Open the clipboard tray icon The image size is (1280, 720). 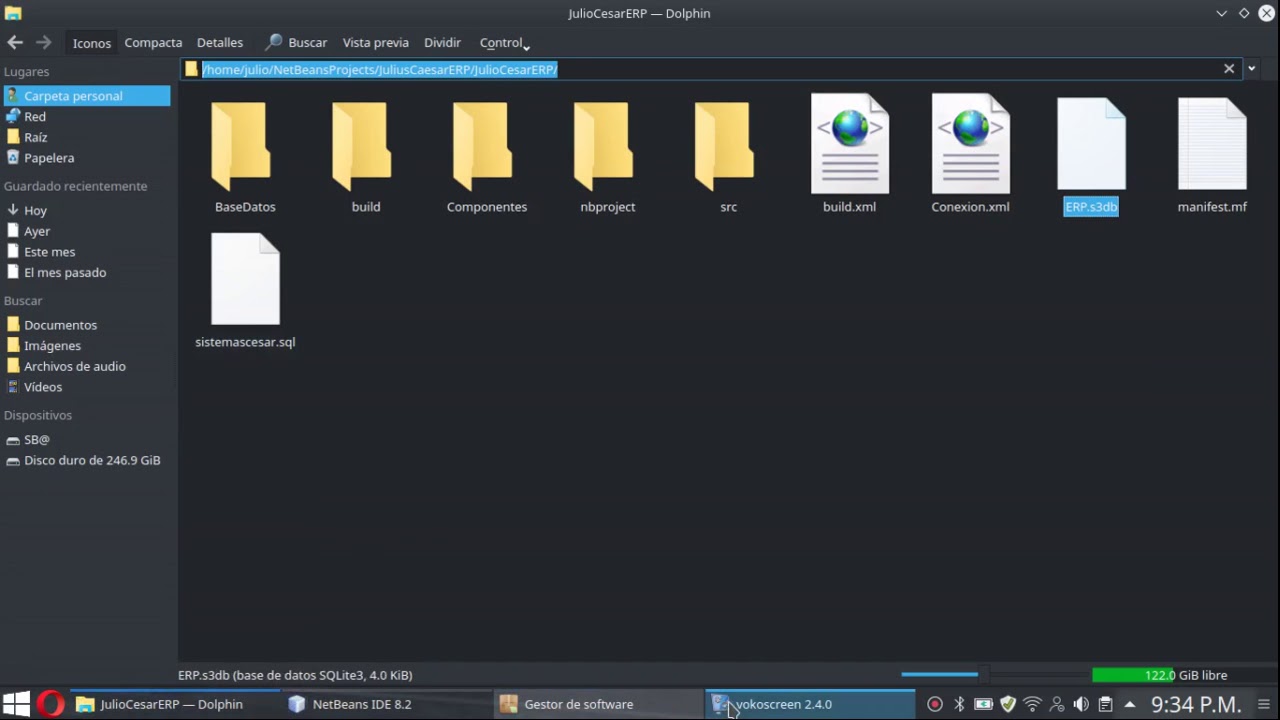click(1105, 704)
